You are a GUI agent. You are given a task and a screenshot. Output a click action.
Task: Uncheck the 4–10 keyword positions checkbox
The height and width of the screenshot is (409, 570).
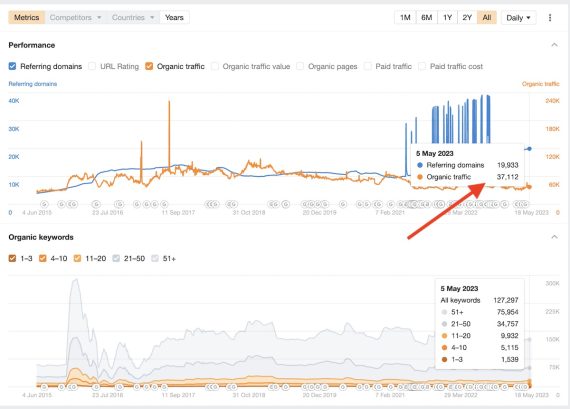pos(43,258)
